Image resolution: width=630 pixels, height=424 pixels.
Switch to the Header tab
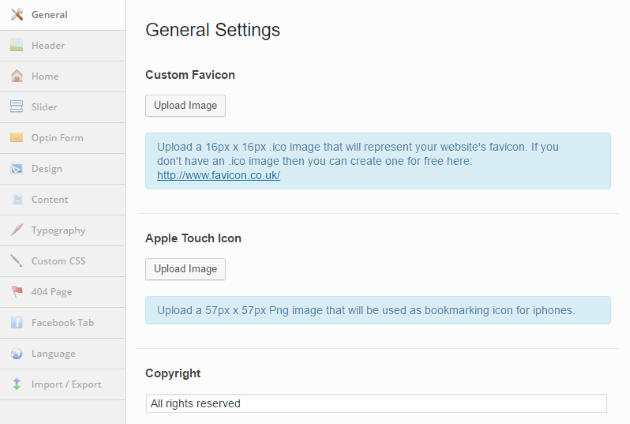coord(63,46)
